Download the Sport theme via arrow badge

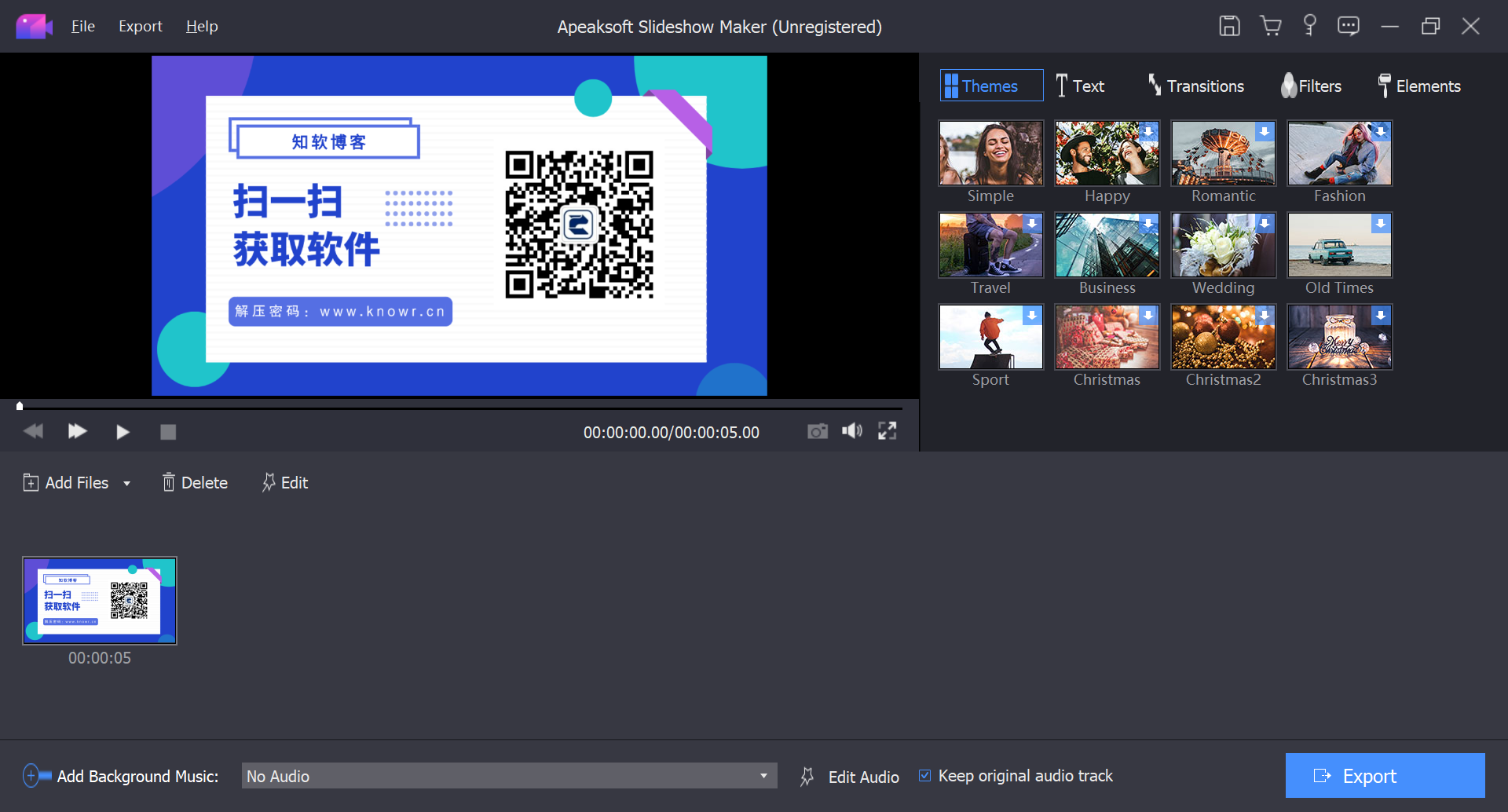[1032, 316]
